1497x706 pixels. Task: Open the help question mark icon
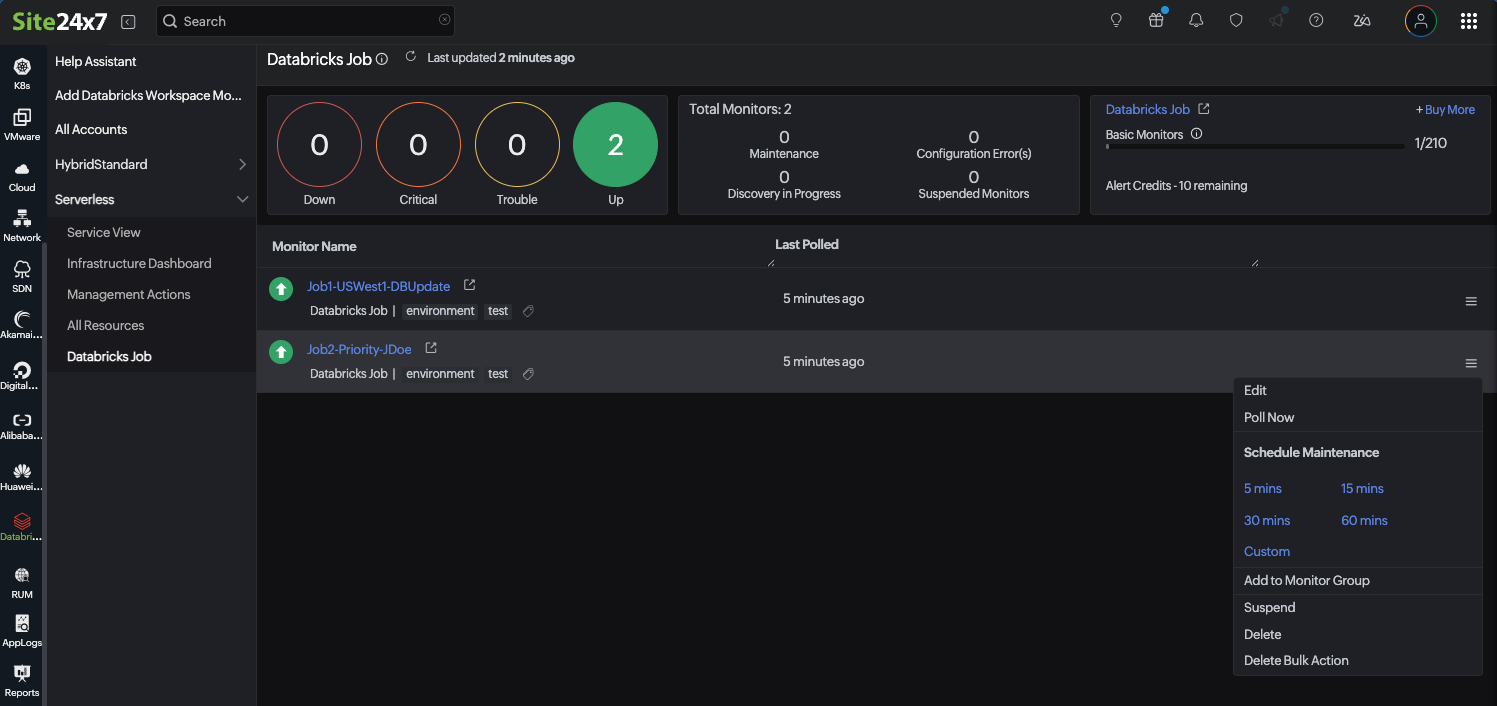1316,20
